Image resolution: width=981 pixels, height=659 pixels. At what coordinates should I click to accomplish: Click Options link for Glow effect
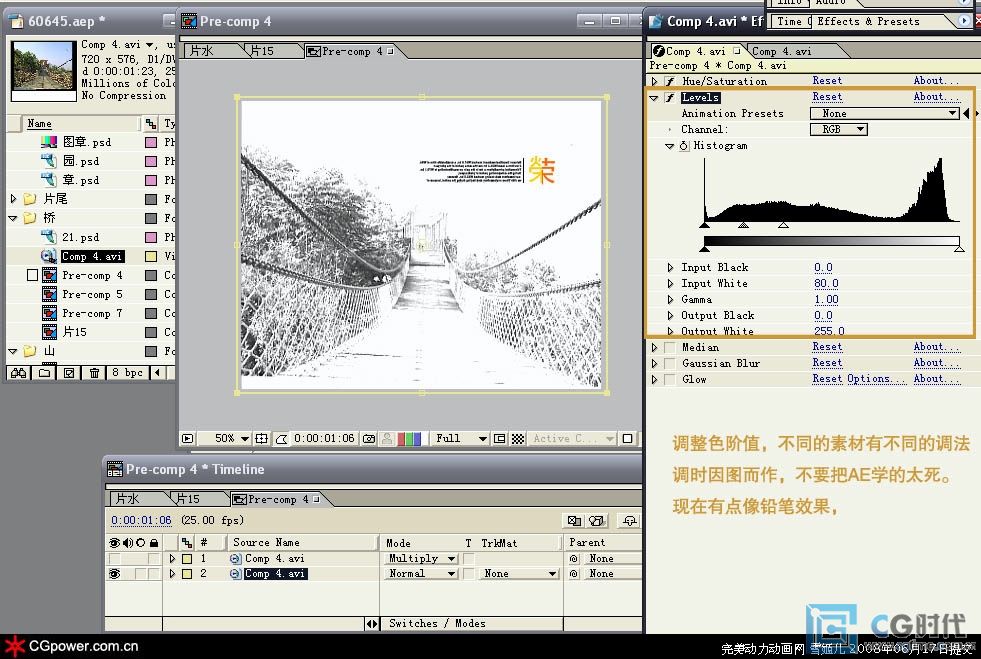coord(868,379)
